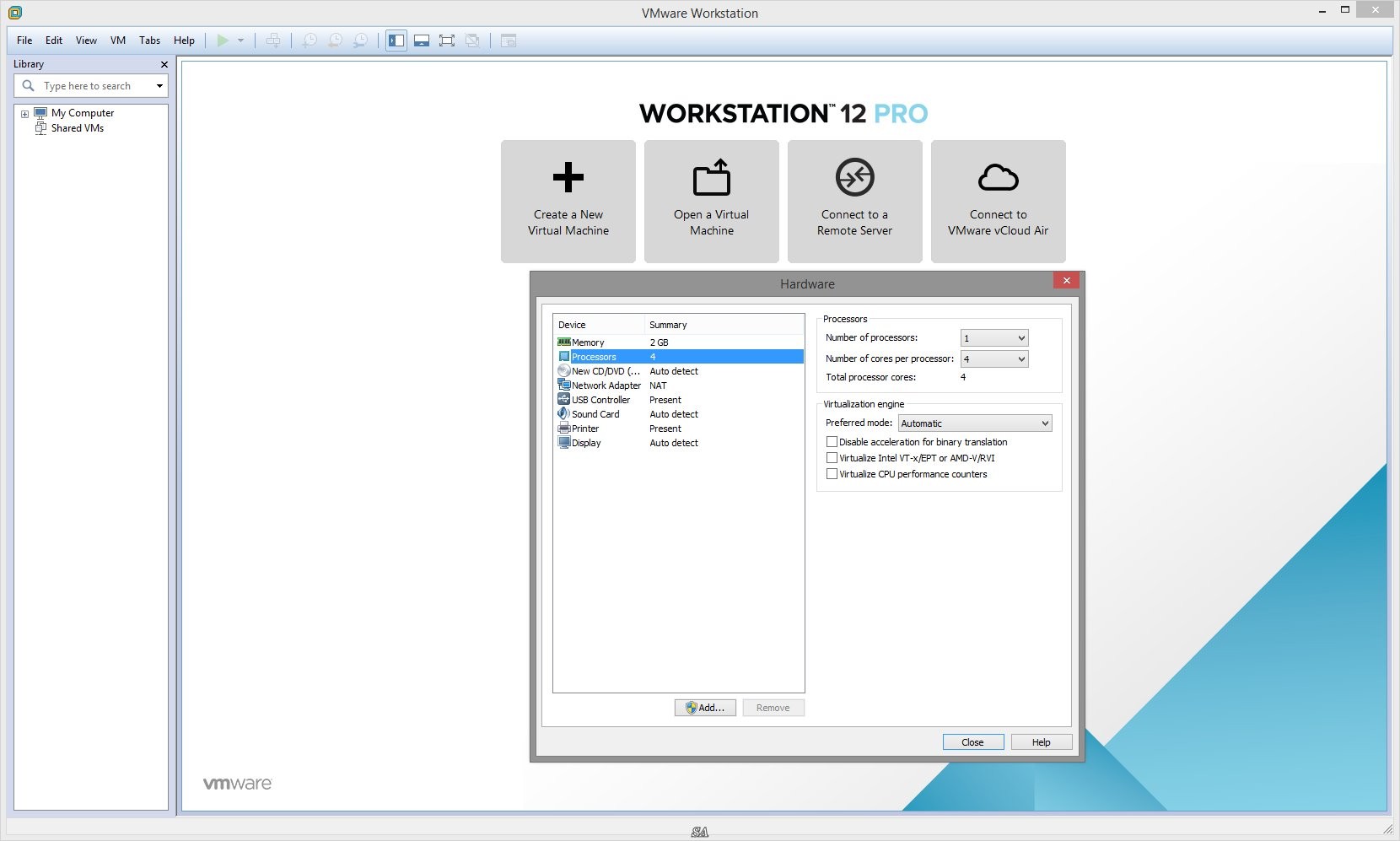Viewport: 1400px width, 841px height.
Task: Click Connect to VMware vCloud Air tile
Action: click(999, 202)
